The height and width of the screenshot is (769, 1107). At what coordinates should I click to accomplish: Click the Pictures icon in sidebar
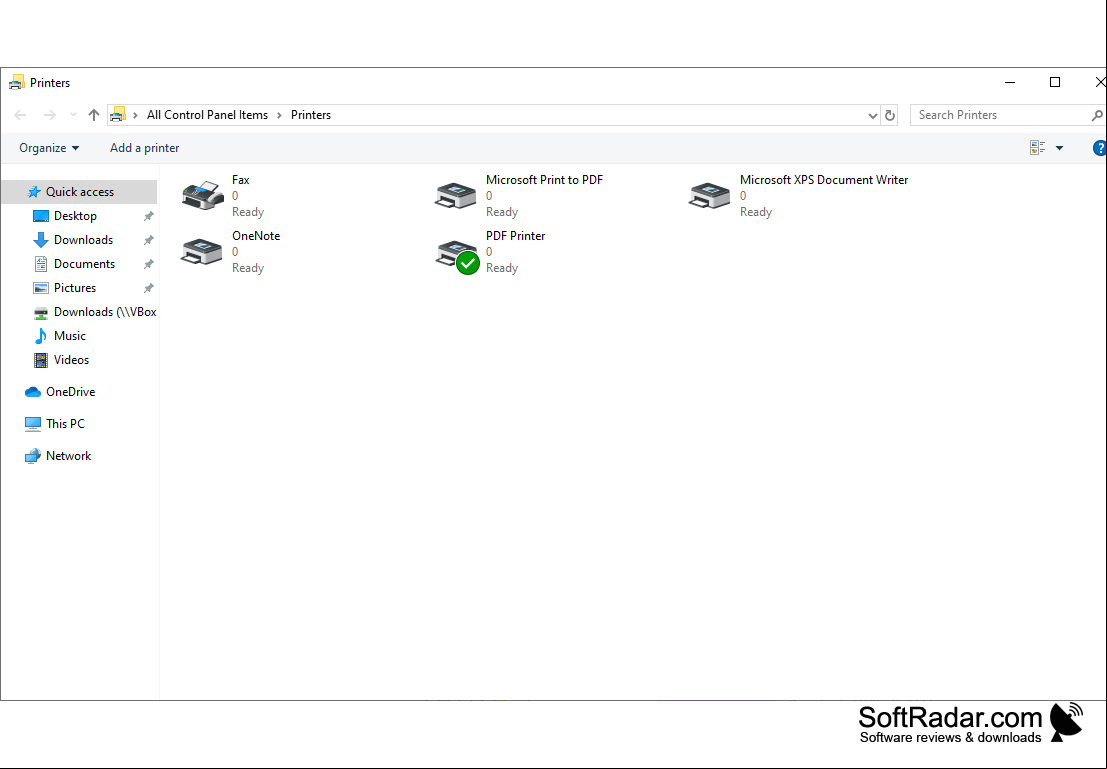(41, 288)
